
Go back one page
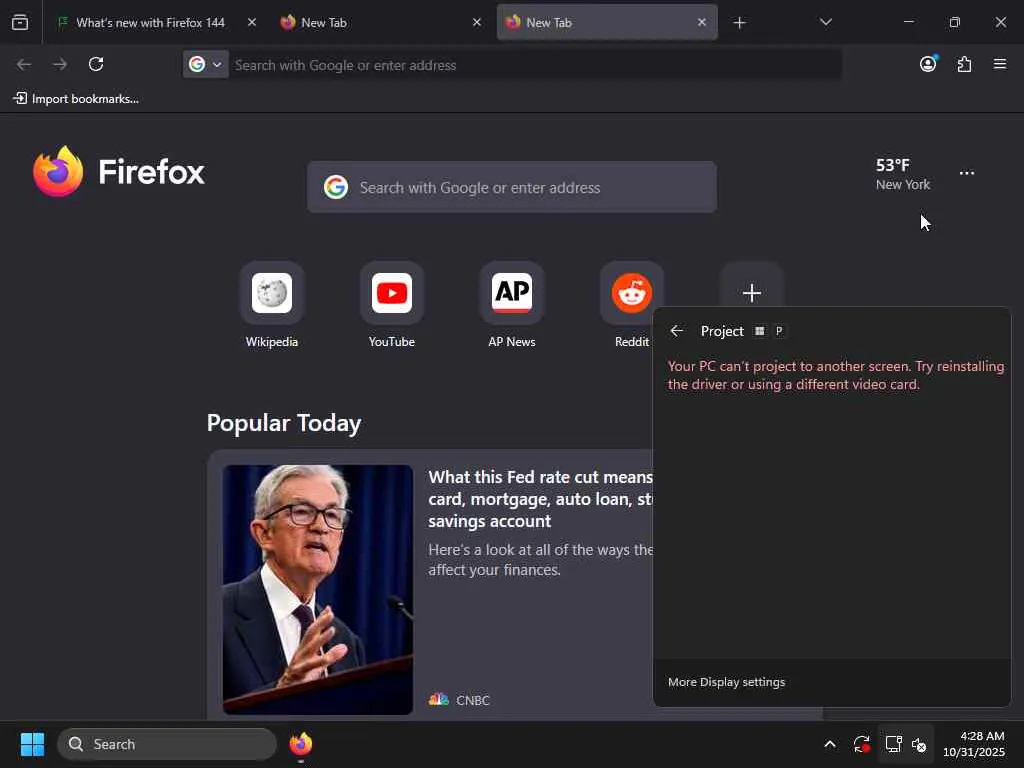point(24,64)
